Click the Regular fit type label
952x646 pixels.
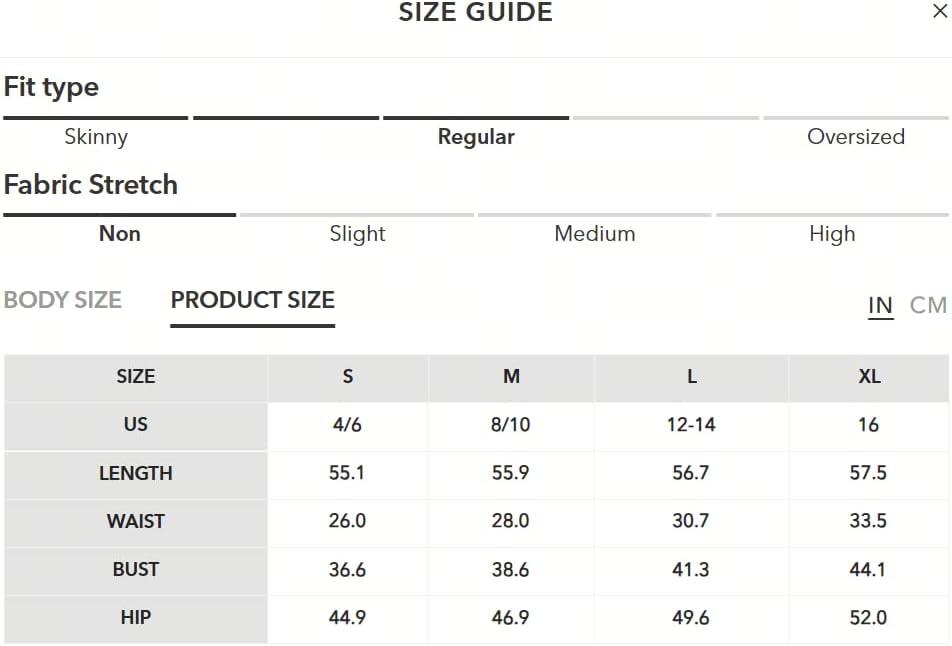click(x=476, y=137)
